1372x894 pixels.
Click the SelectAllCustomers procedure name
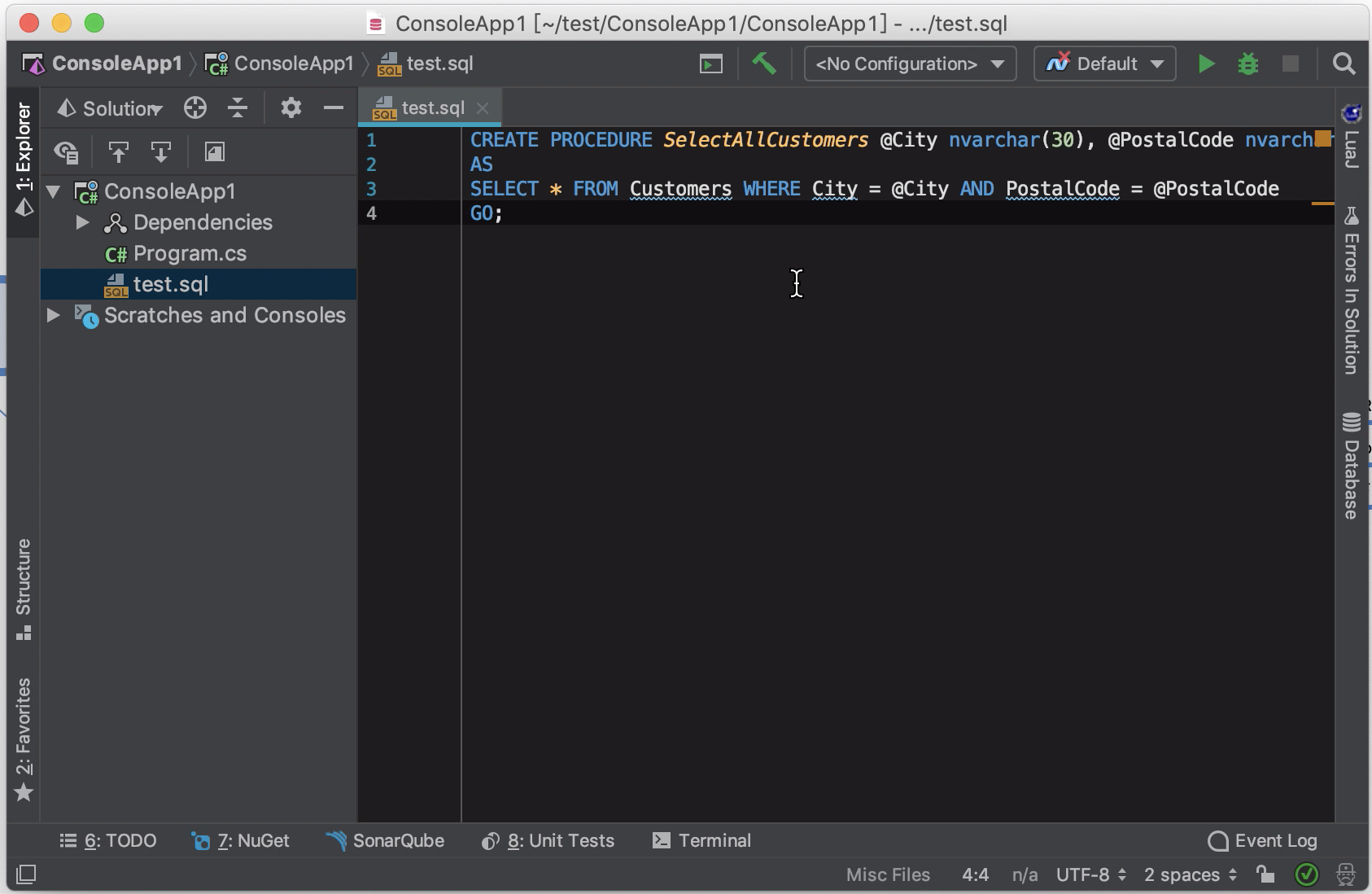pyautogui.click(x=766, y=140)
